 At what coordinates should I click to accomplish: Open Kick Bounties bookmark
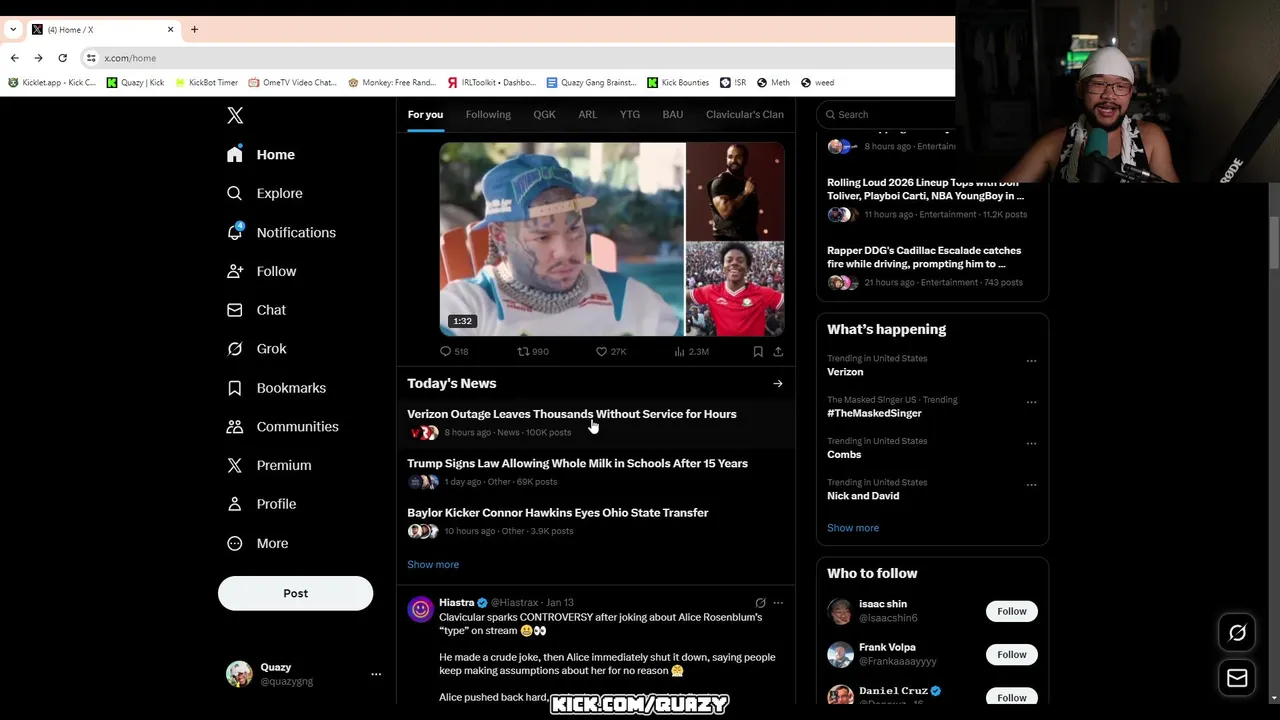pyautogui.click(x=678, y=83)
